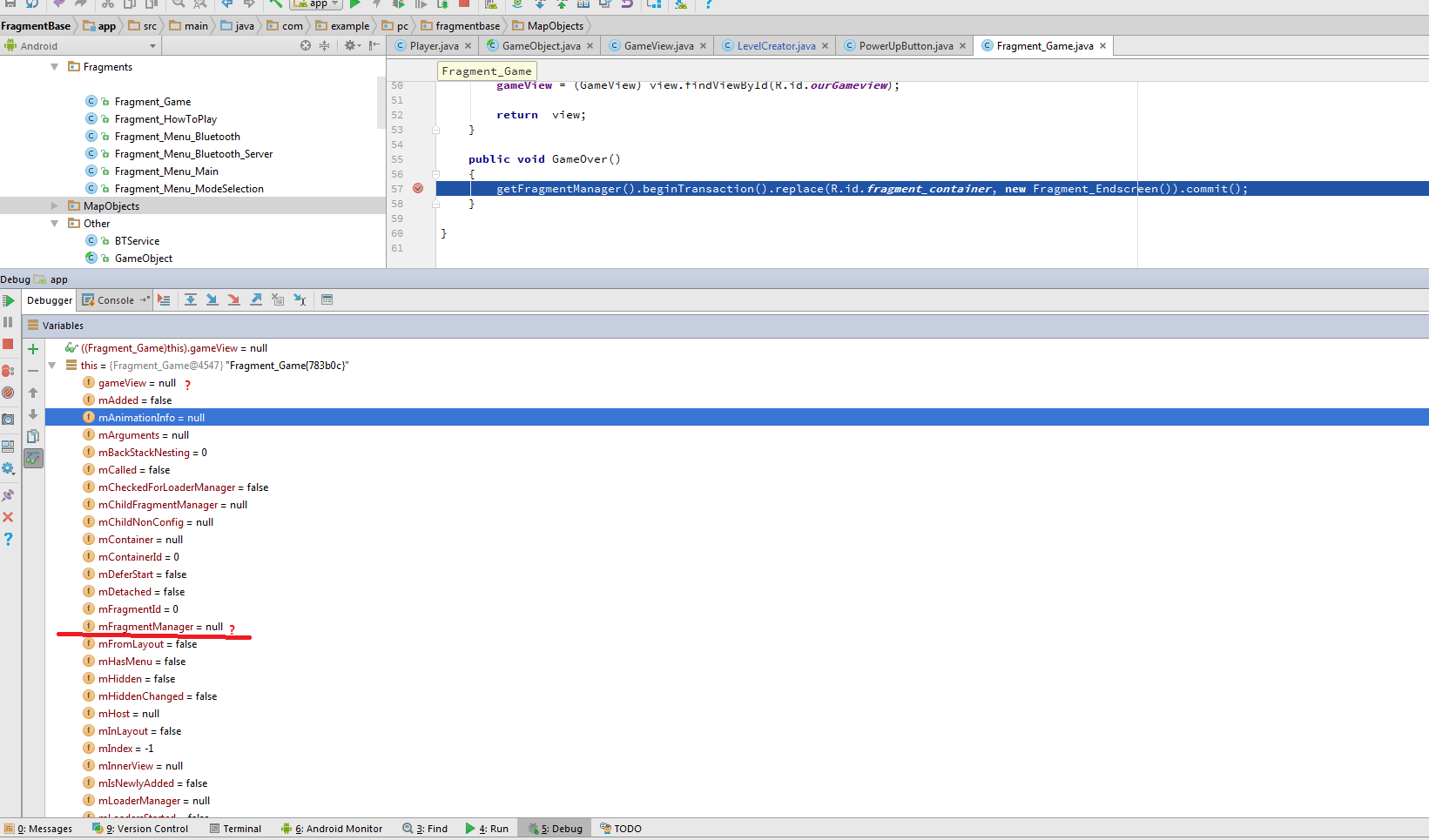This screenshot has width=1429, height=840.
Task: Open the Evaluate Expression calculator icon
Action: tap(327, 300)
